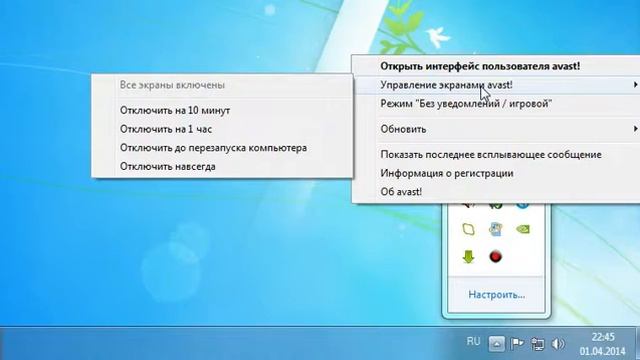Expand the submenu arrow next to 'Обновить'

635,129
